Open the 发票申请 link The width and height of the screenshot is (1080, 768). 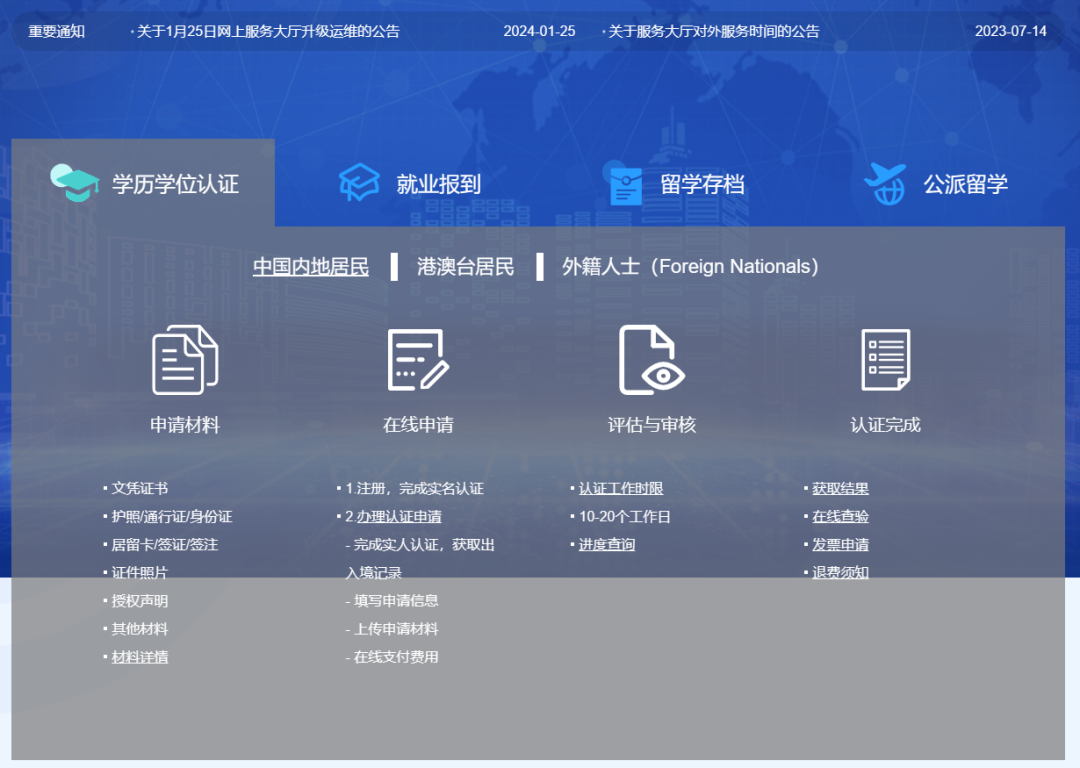click(x=840, y=545)
